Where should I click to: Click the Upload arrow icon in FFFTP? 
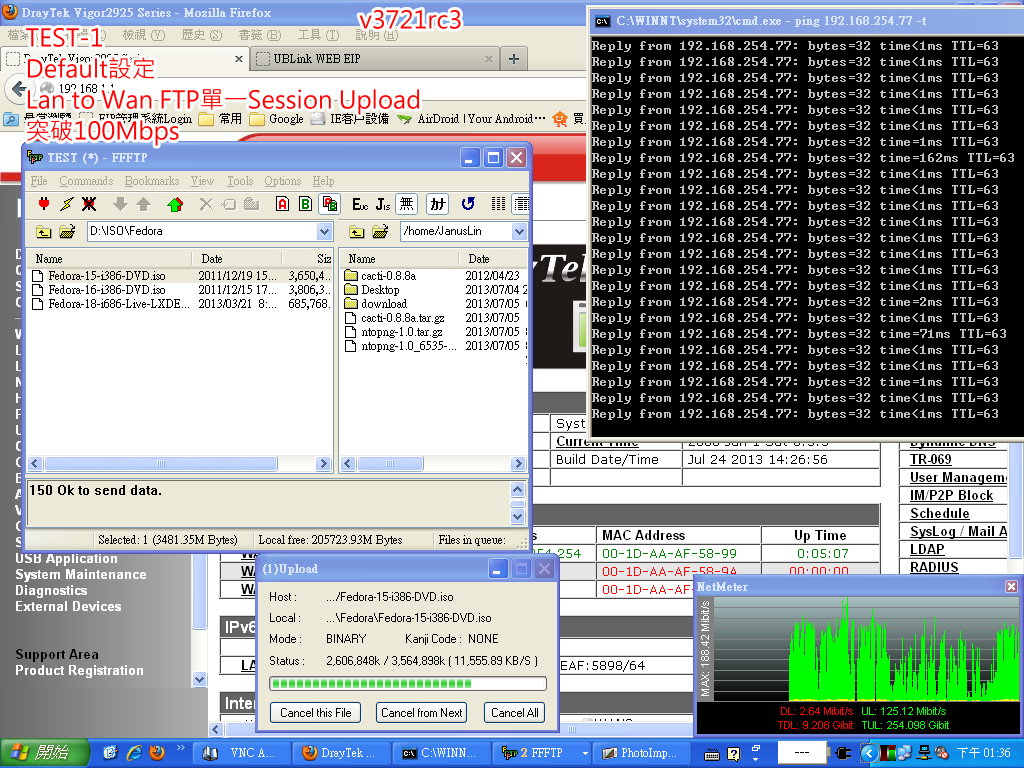pos(144,204)
